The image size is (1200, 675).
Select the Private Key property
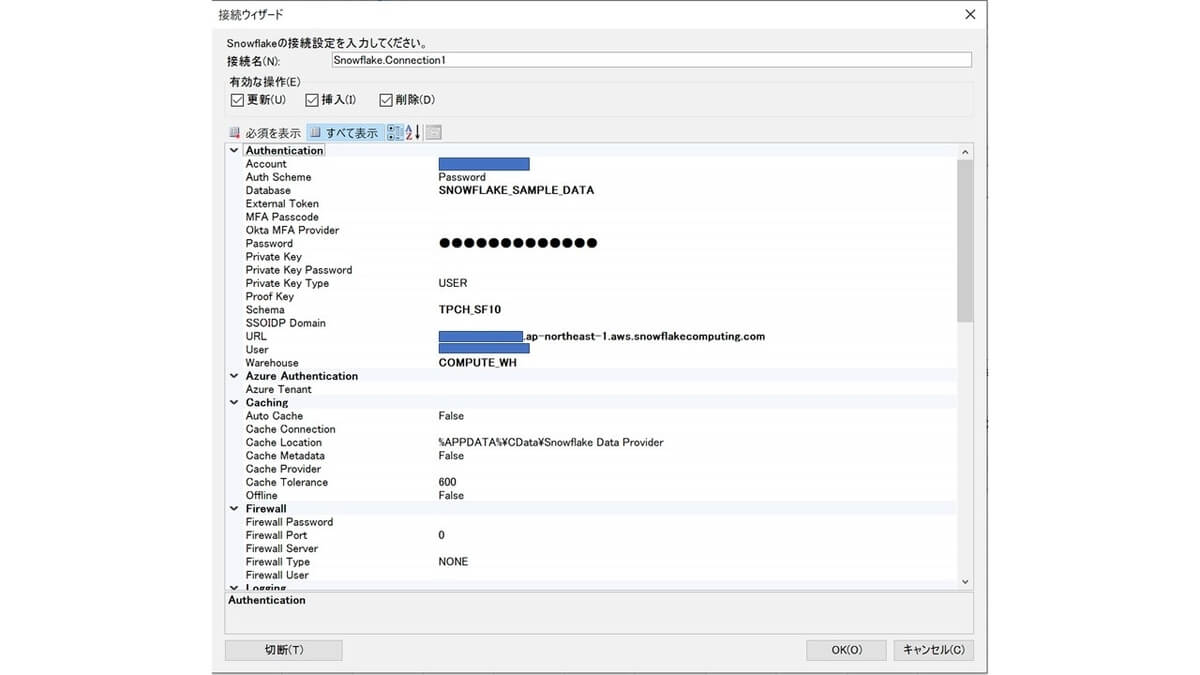273,257
